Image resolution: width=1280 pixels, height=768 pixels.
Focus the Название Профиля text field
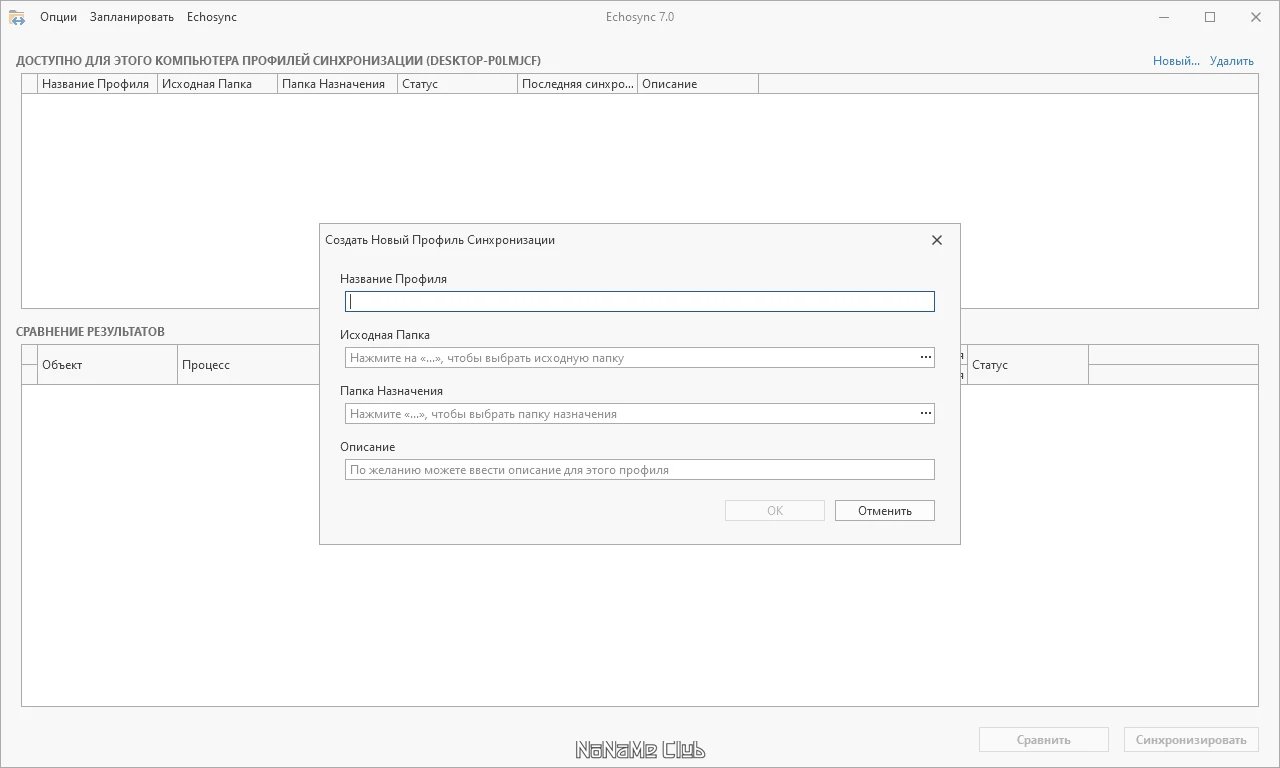click(640, 301)
